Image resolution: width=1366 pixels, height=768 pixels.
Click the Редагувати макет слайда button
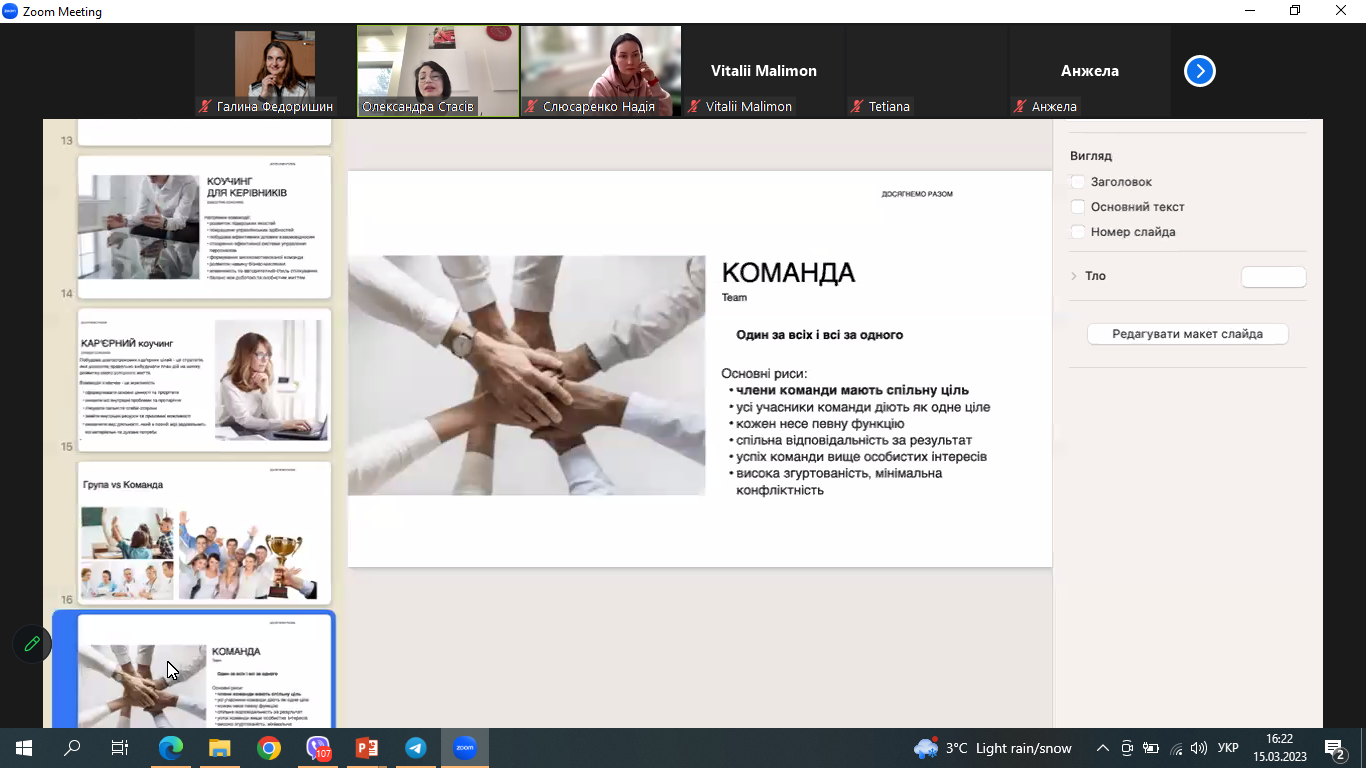point(1187,334)
